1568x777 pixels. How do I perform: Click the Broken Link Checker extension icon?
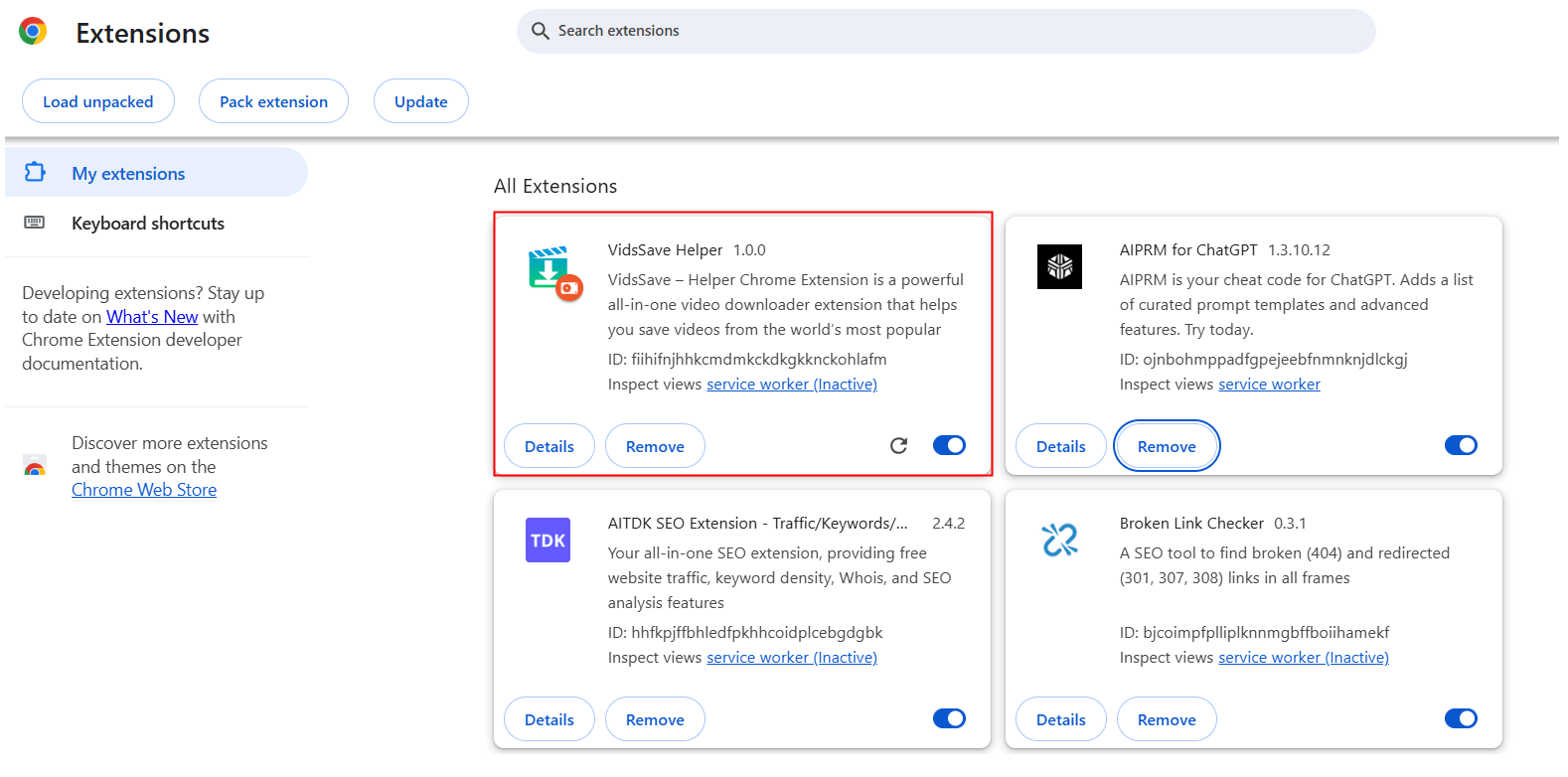[x=1059, y=540]
